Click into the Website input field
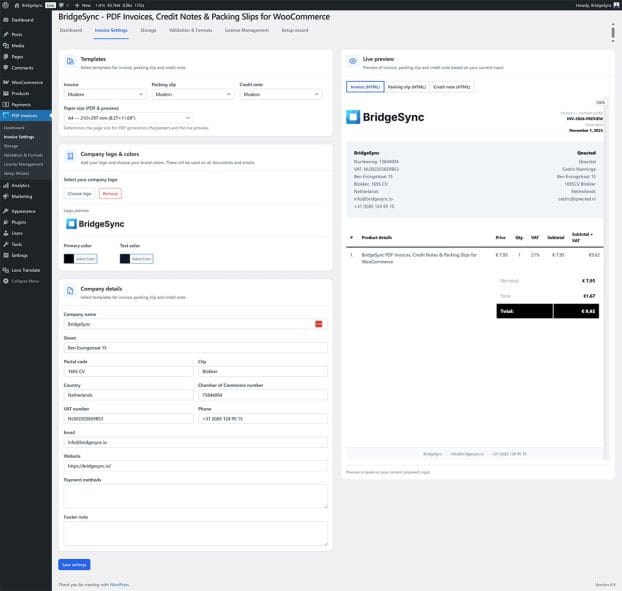Image resolution: width=622 pixels, height=591 pixels. point(196,466)
